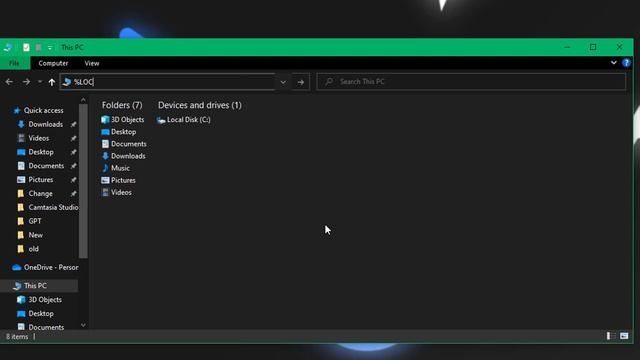Click the pin icon next to Change

(73, 193)
